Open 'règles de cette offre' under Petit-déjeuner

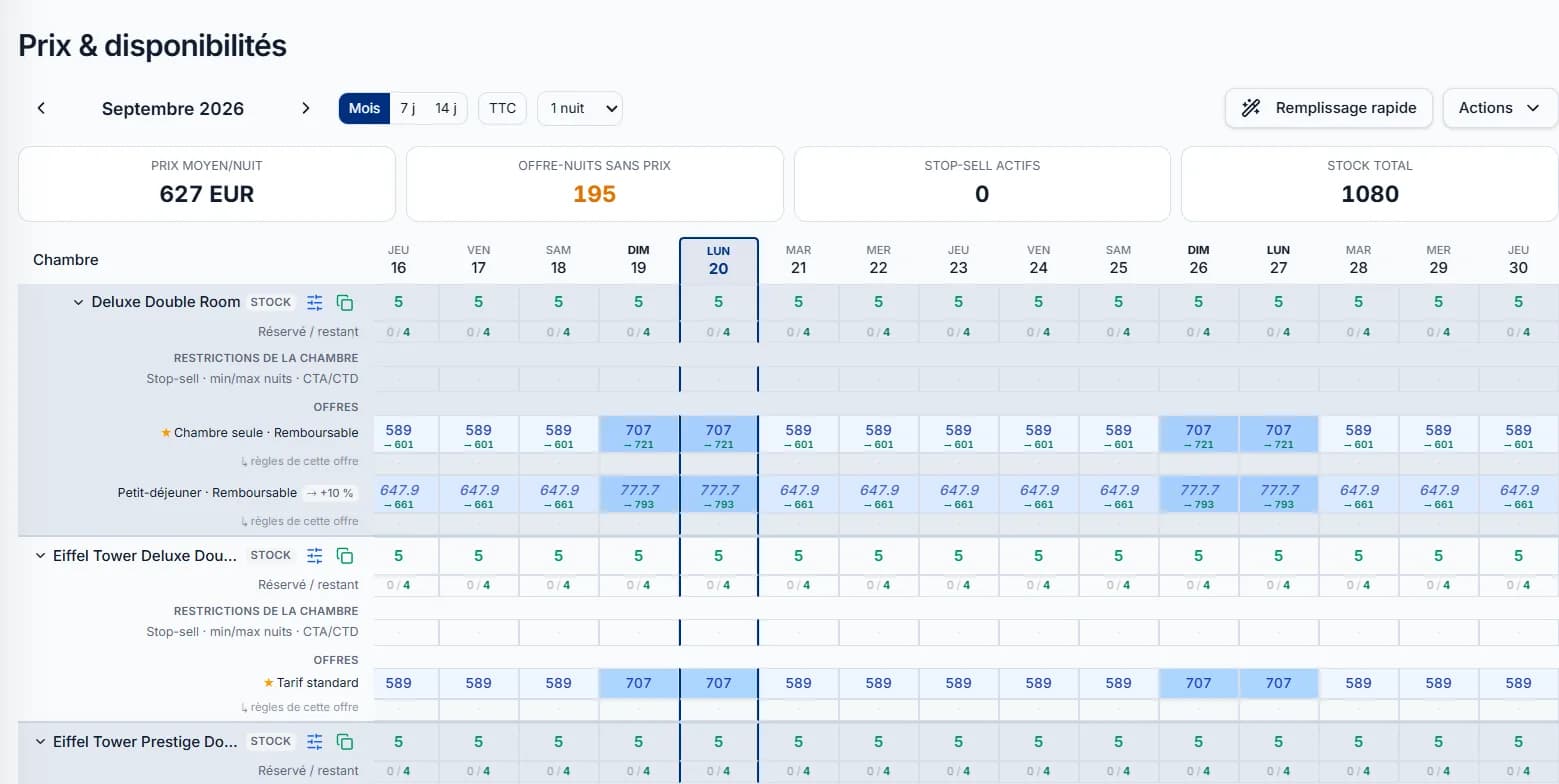[x=300, y=521]
